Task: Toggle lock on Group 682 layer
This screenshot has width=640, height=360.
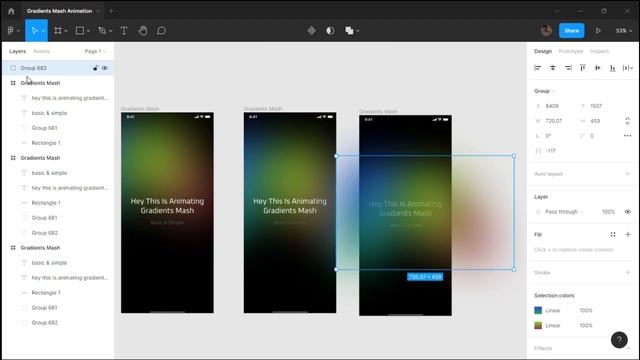Action: [95, 68]
